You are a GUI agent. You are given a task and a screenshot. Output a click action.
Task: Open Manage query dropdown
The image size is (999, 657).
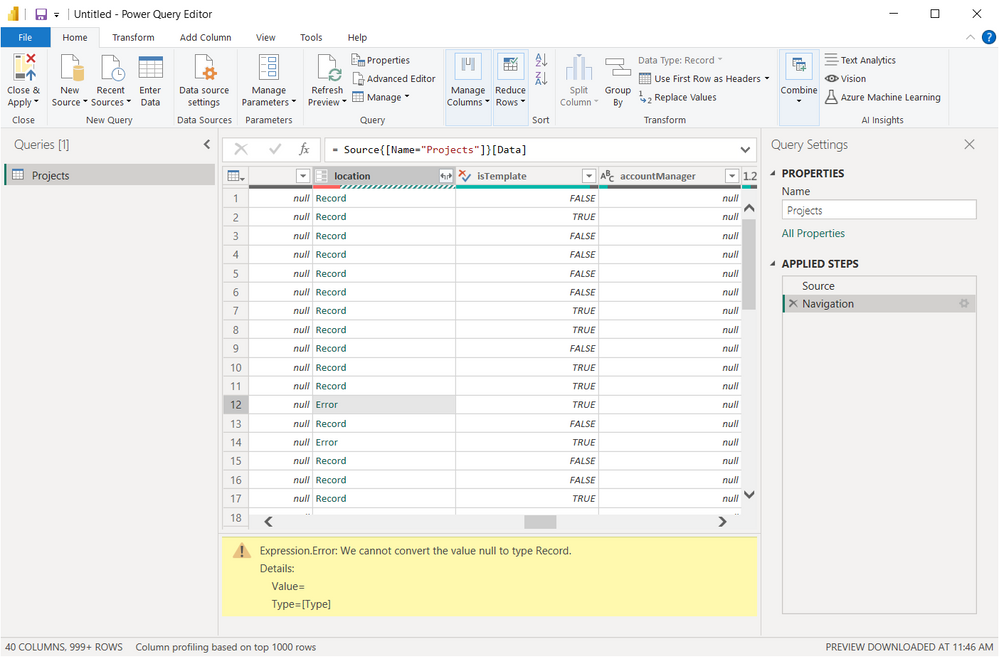point(381,97)
